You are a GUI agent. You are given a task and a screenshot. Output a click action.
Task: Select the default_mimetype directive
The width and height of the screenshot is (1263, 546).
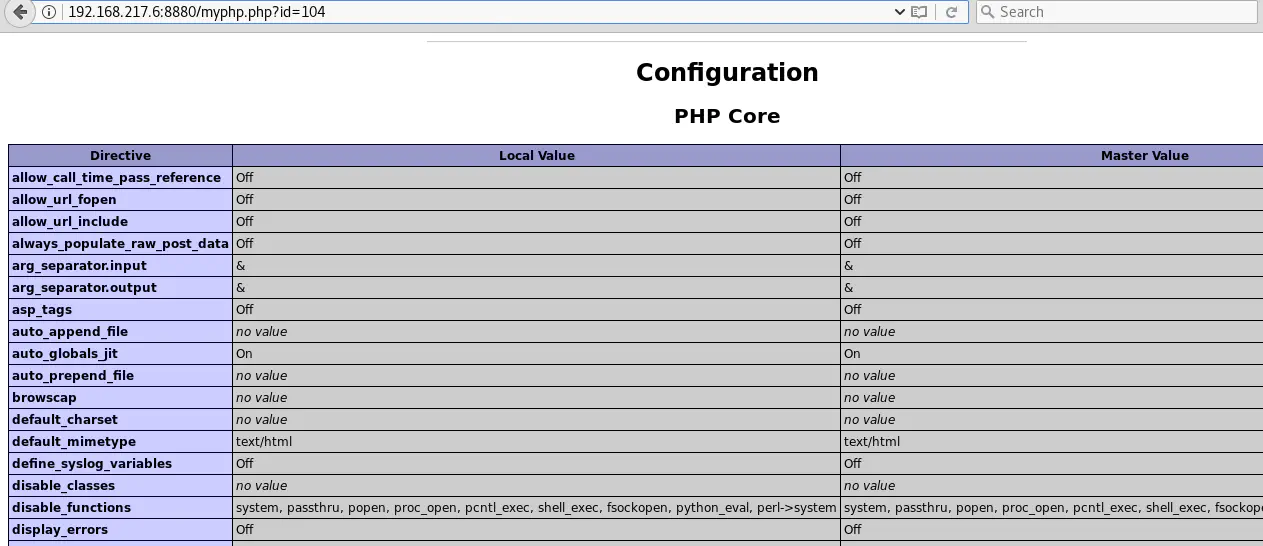(120, 441)
